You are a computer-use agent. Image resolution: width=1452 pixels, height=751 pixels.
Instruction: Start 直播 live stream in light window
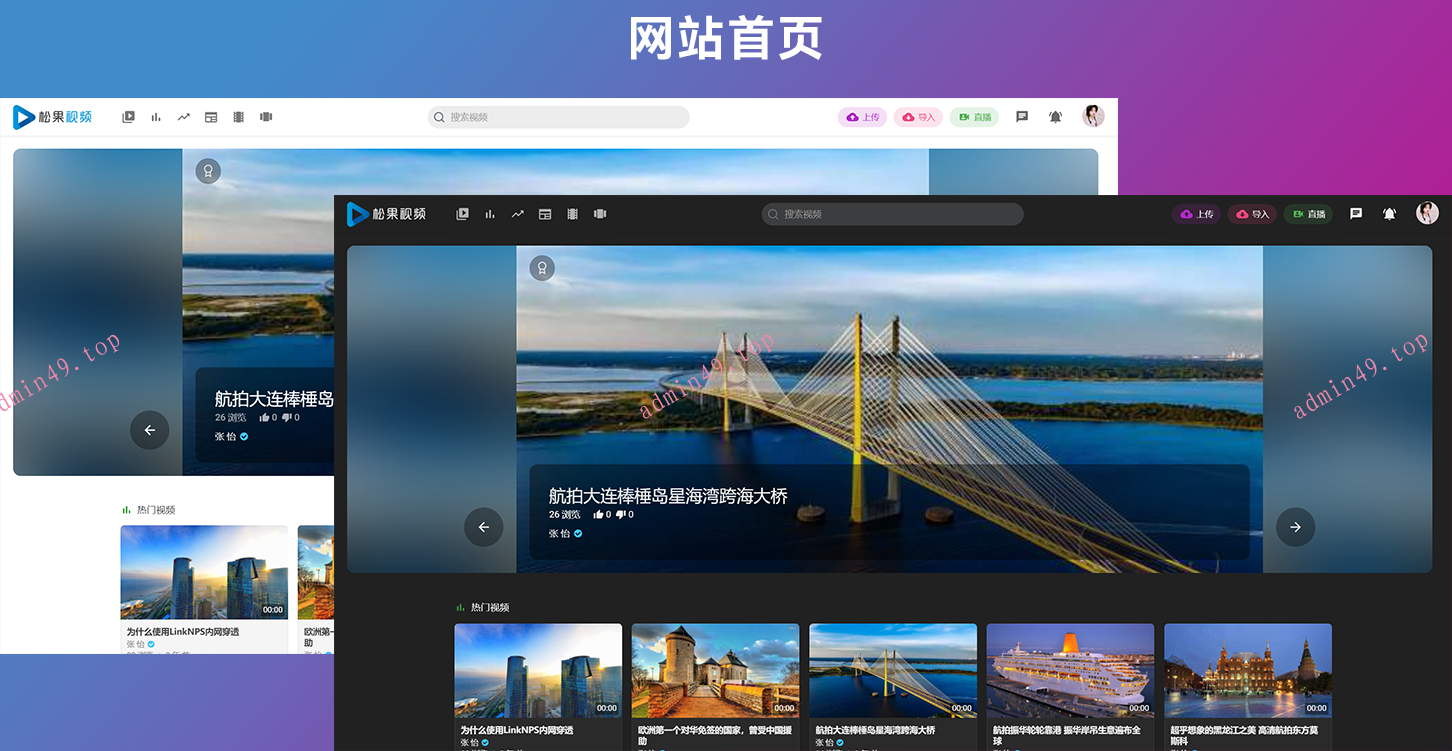tap(974, 117)
